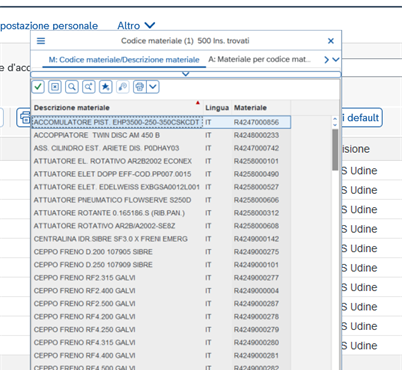Image resolution: width=402 pixels, height=370 pixels.
Task: Expand the restriction area with the down arrow
Action: click(x=186, y=74)
